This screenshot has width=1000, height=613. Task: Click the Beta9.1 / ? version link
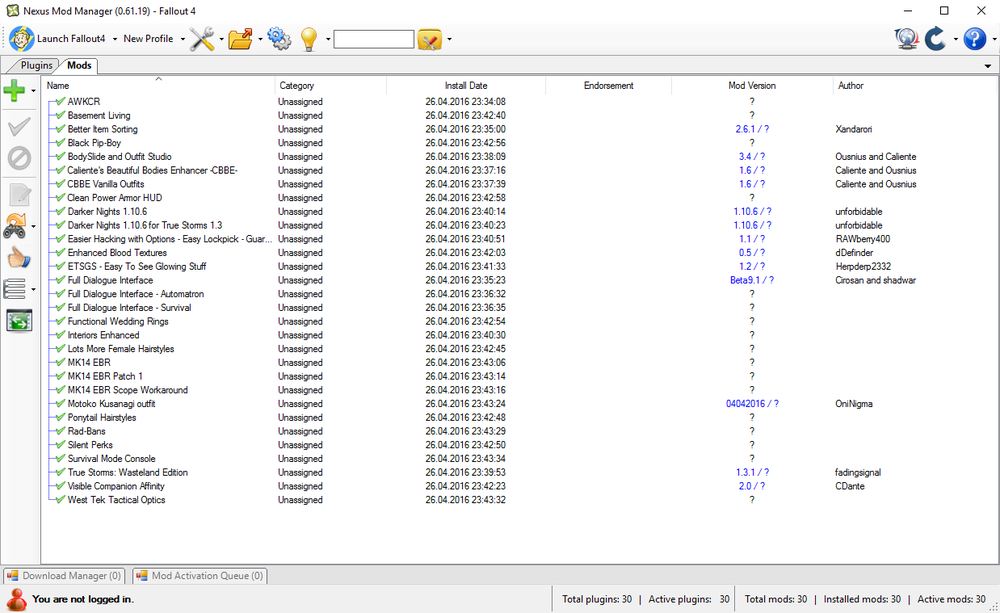coord(752,280)
